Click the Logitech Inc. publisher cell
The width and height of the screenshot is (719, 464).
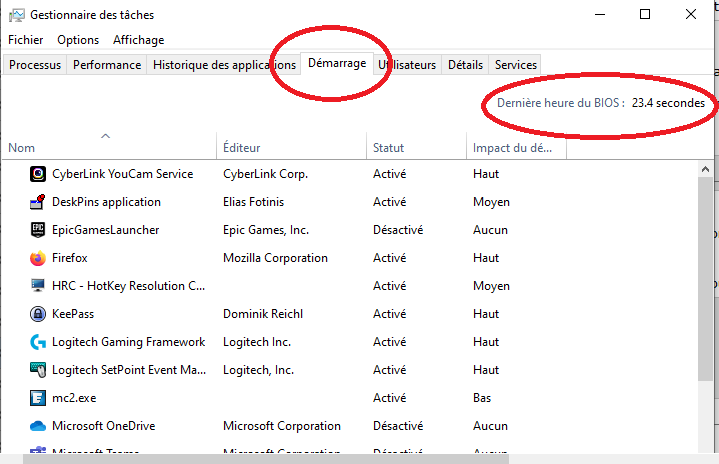pyautogui.click(x=257, y=342)
